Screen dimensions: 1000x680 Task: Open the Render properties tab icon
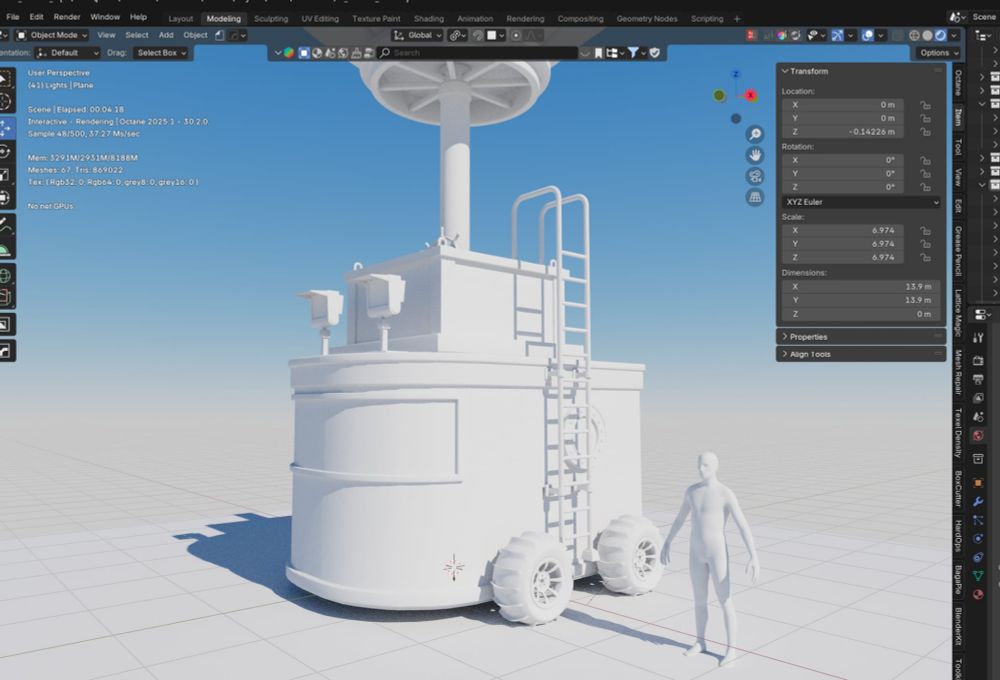[x=978, y=360]
